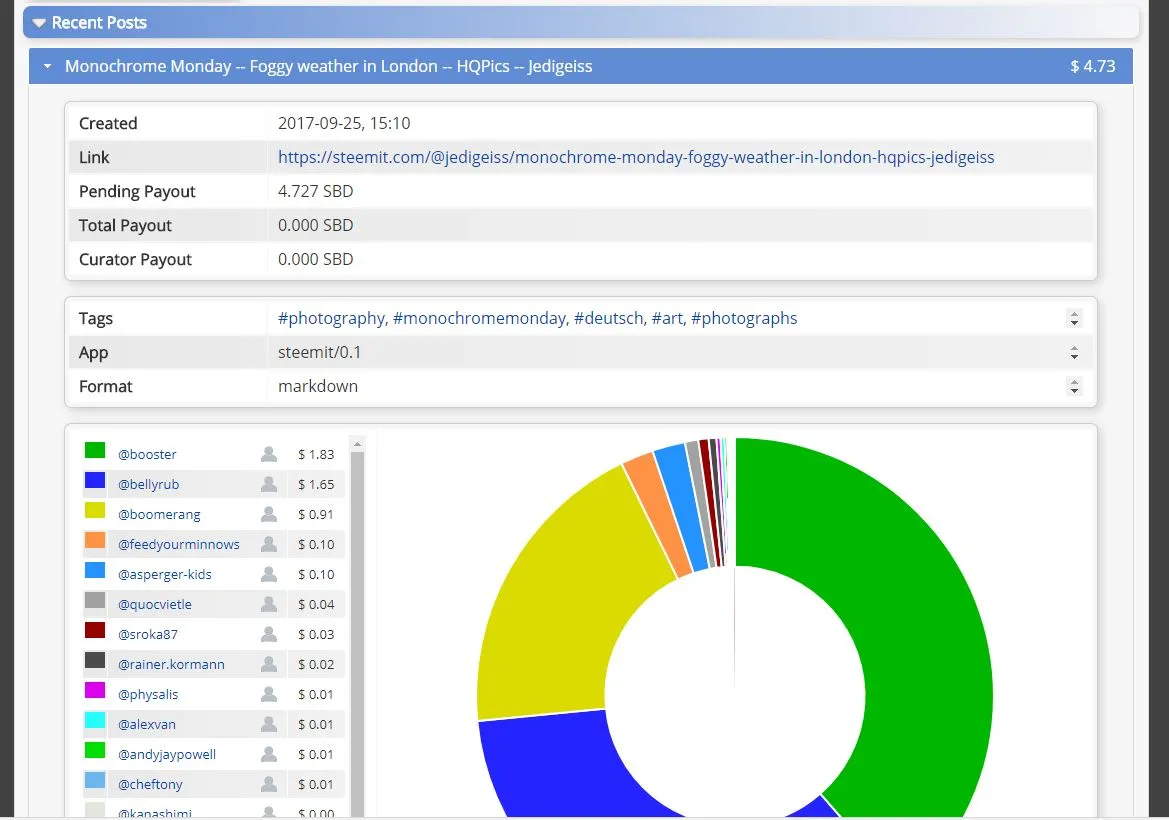
Task: Click the user avatar icon beside @bellyrub
Action: click(268, 484)
